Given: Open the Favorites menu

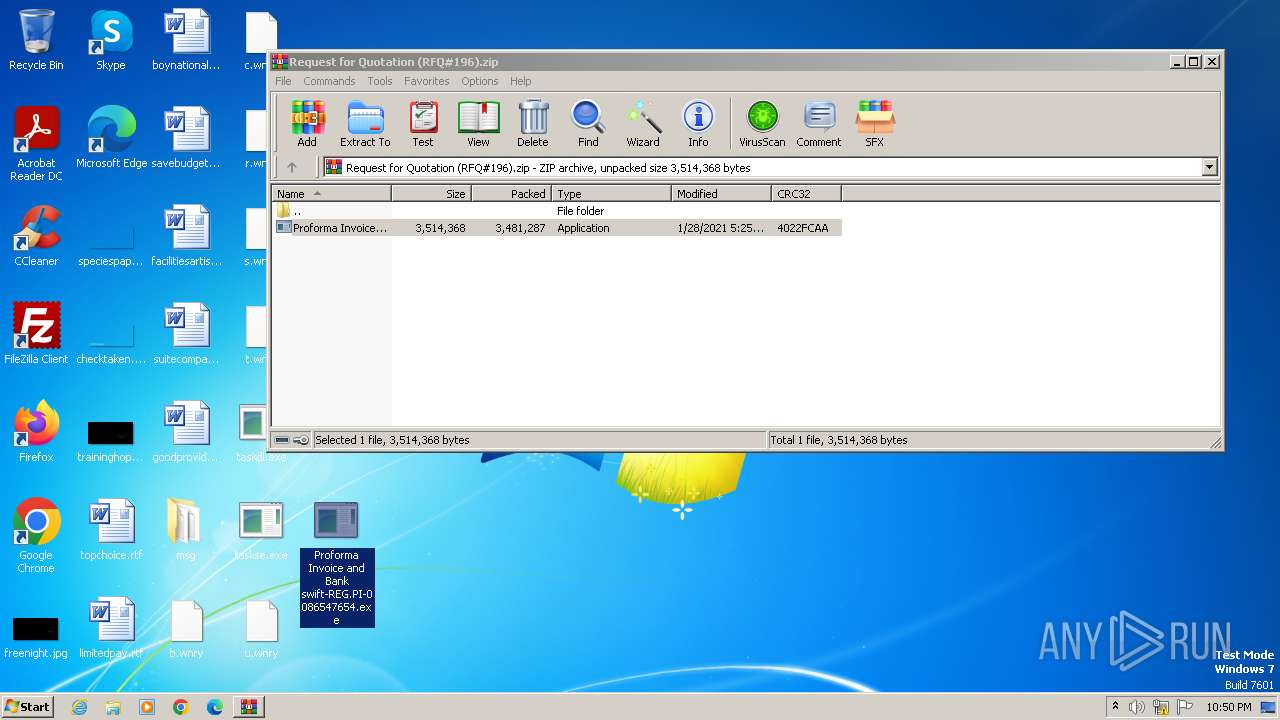Looking at the screenshot, I should tap(427, 81).
